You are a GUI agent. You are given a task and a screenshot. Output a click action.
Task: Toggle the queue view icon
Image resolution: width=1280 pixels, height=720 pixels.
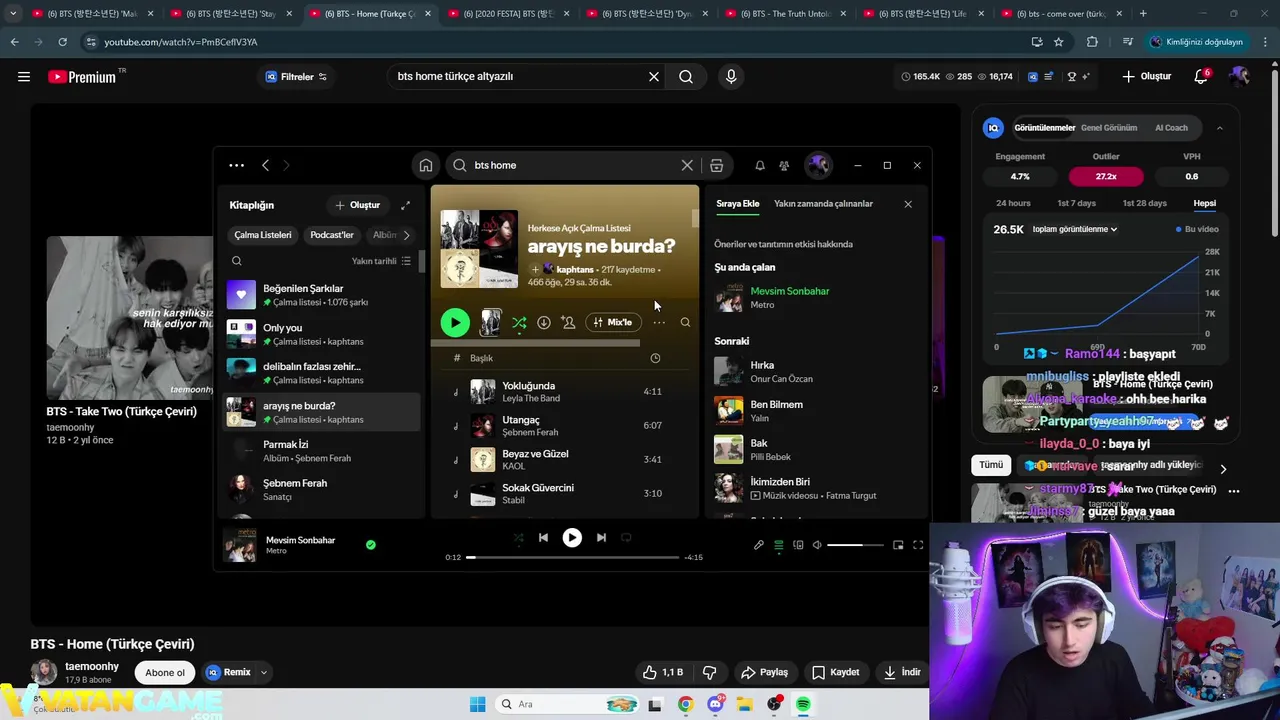pos(779,545)
